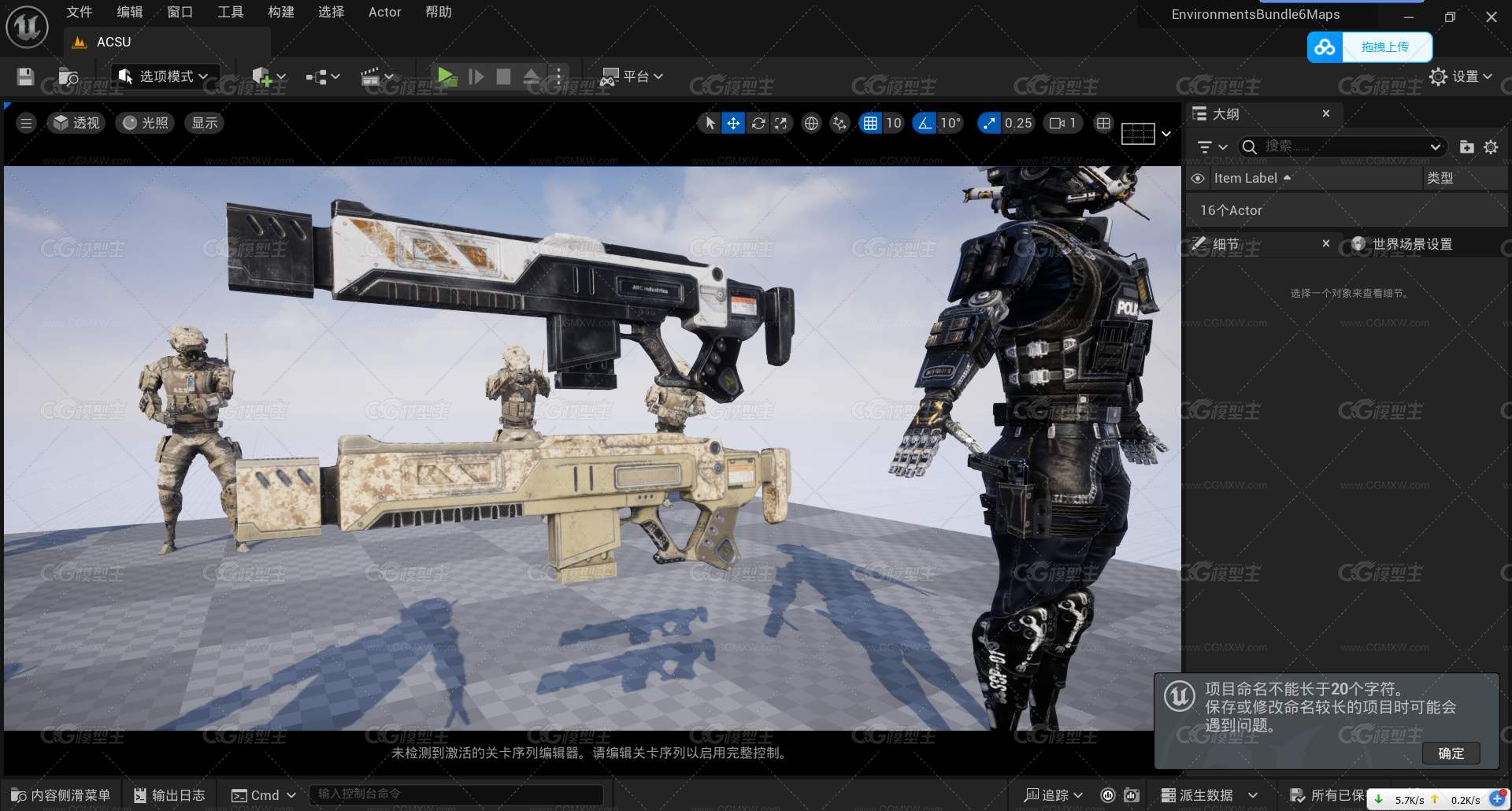Open the cinematics clapperboard dropdown
1512x811 pixels.
pos(376,76)
